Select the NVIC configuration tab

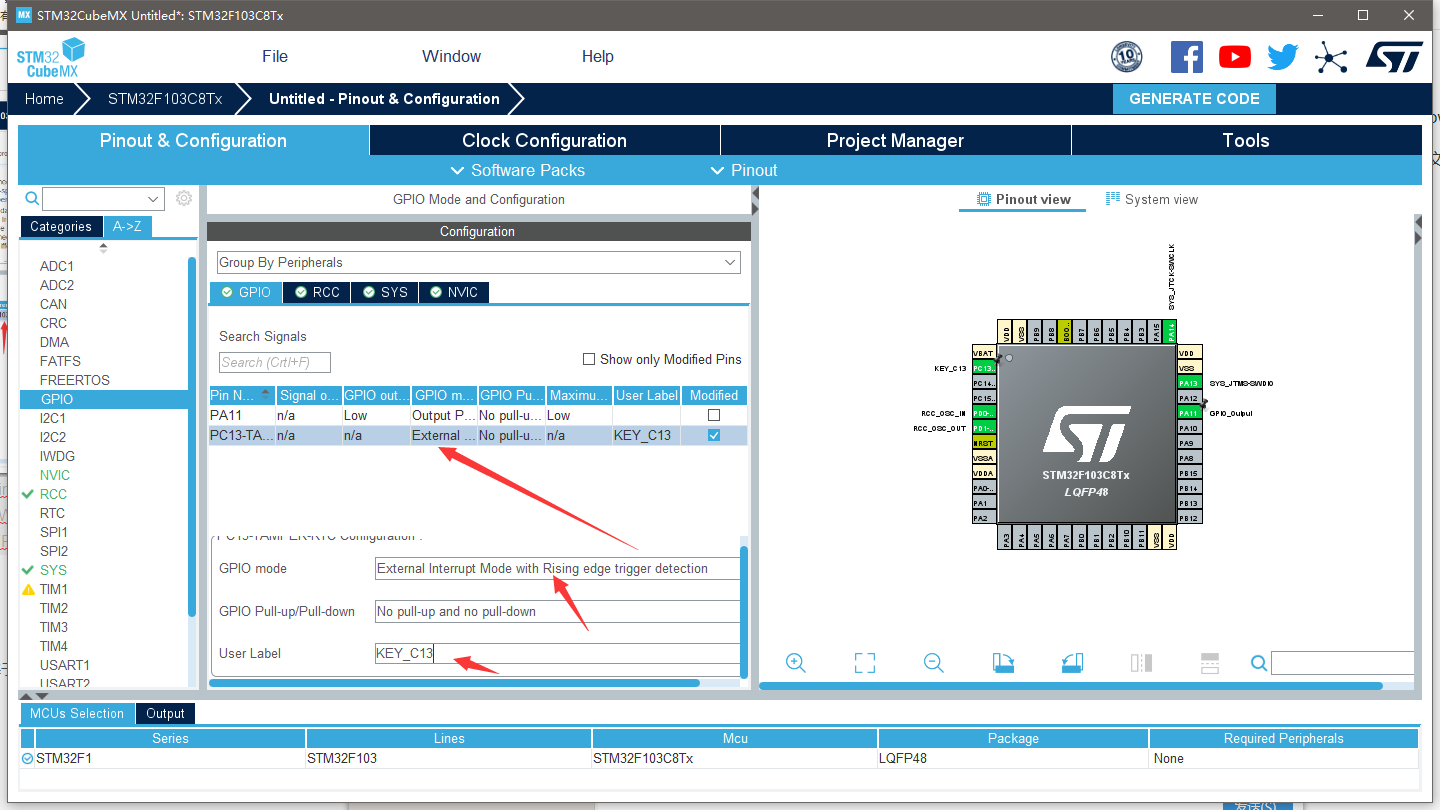point(454,292)
